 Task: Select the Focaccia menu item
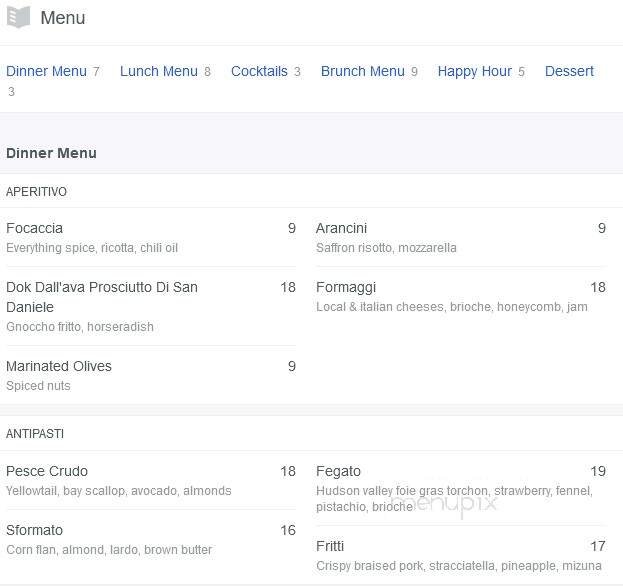tap(34, 228)
